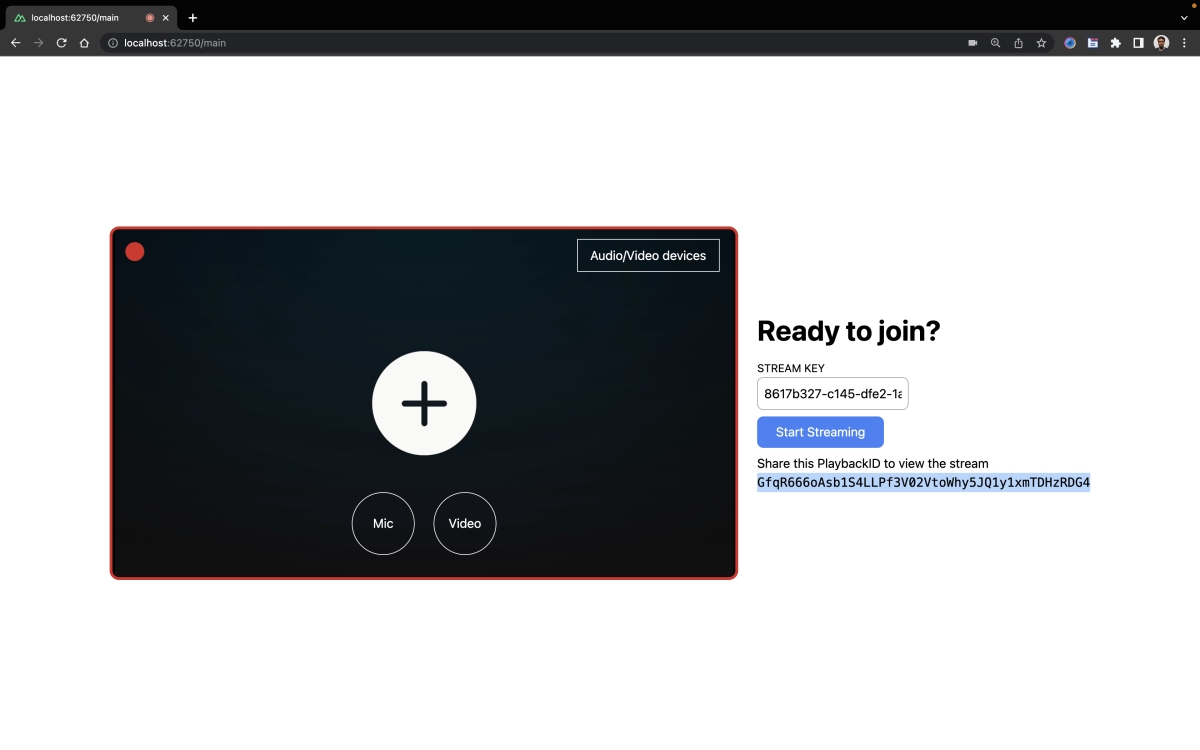1200x750 pixels.
Task: Click the 'Share this PlaybackID' text line
Action: pyautogui.click(x=873, y=463)
